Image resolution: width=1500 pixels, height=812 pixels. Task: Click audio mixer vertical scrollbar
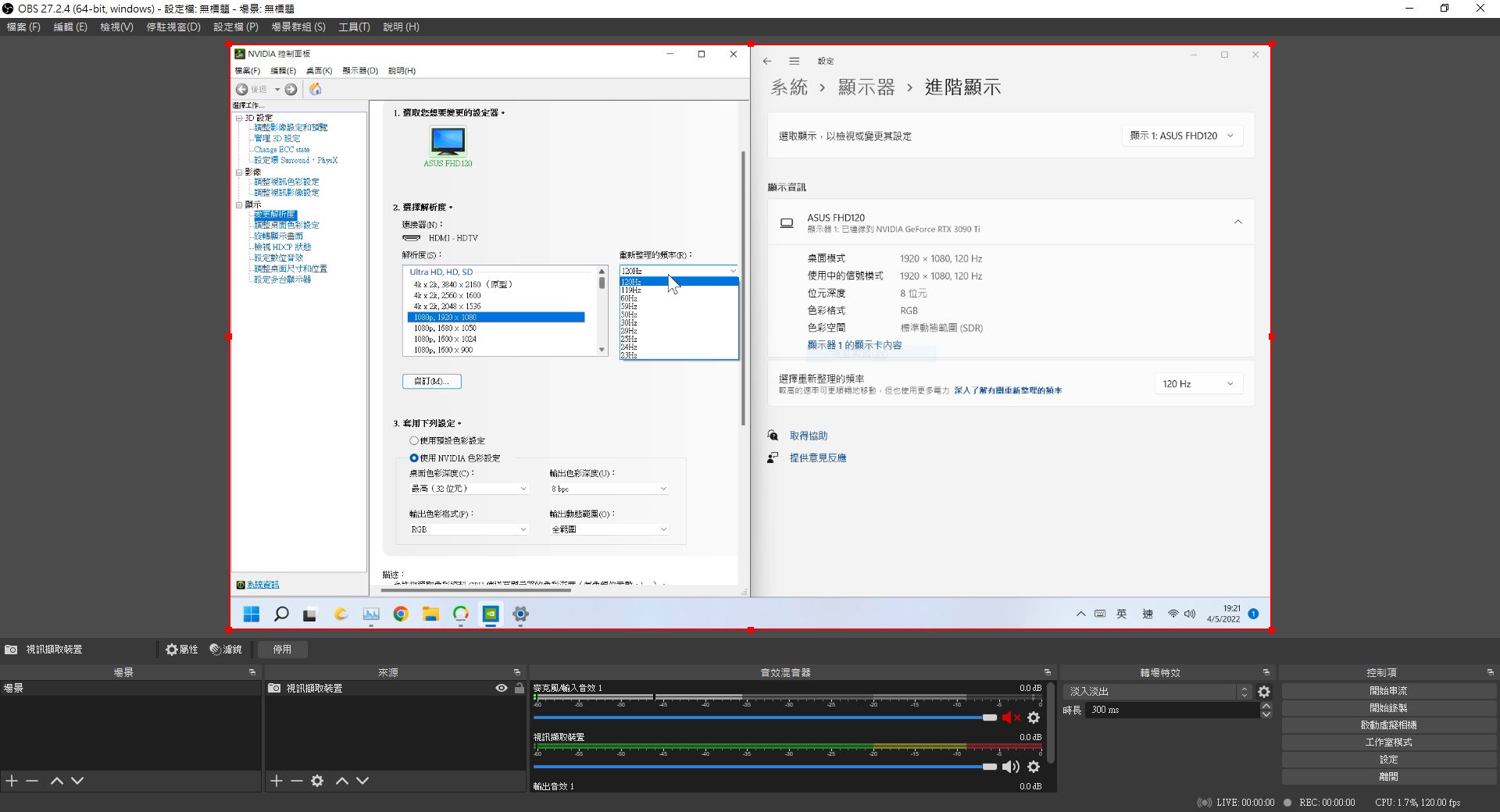tap(1052, 722)
